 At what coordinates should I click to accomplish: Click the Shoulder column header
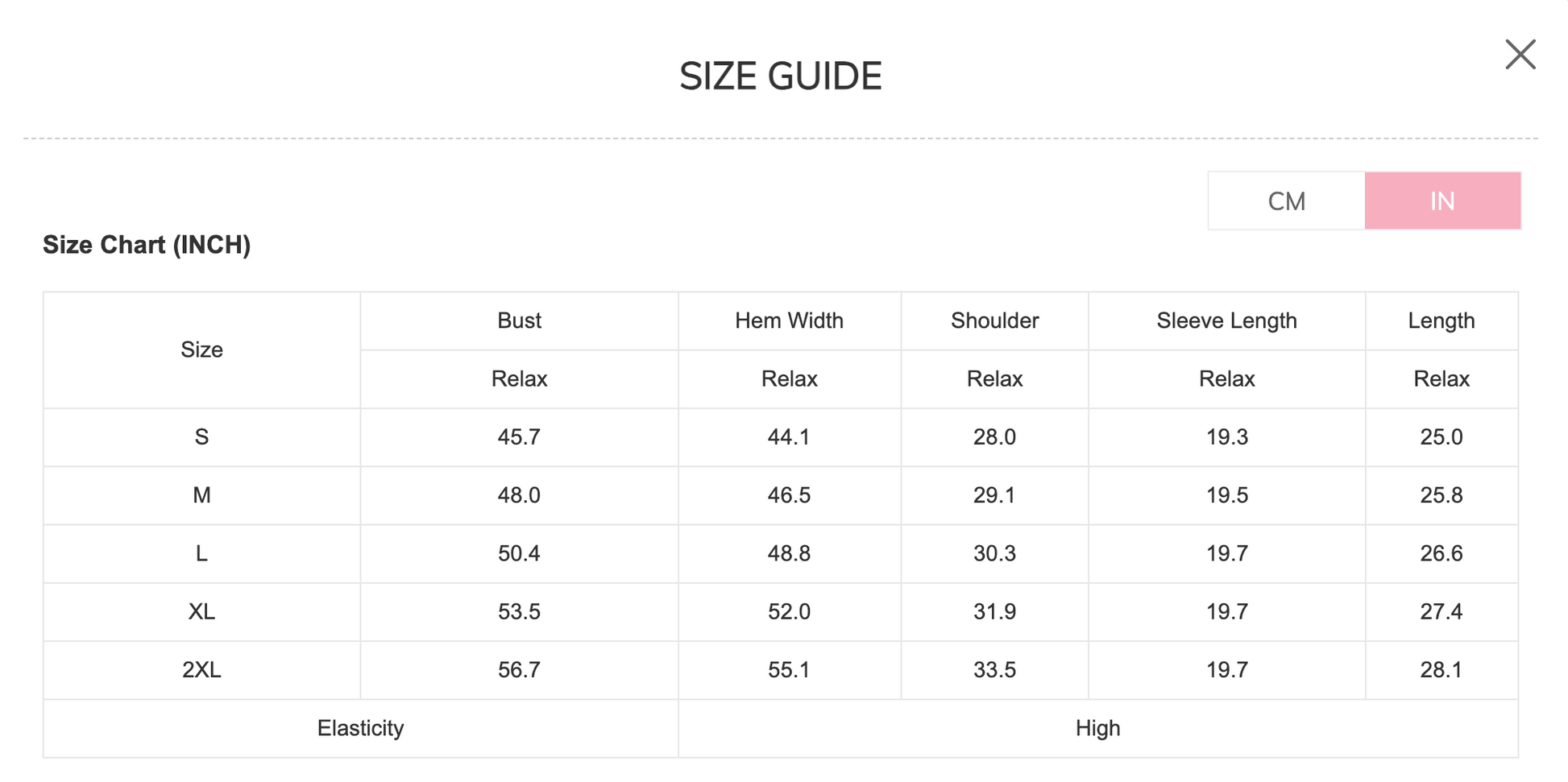click(x=994, y=321)
